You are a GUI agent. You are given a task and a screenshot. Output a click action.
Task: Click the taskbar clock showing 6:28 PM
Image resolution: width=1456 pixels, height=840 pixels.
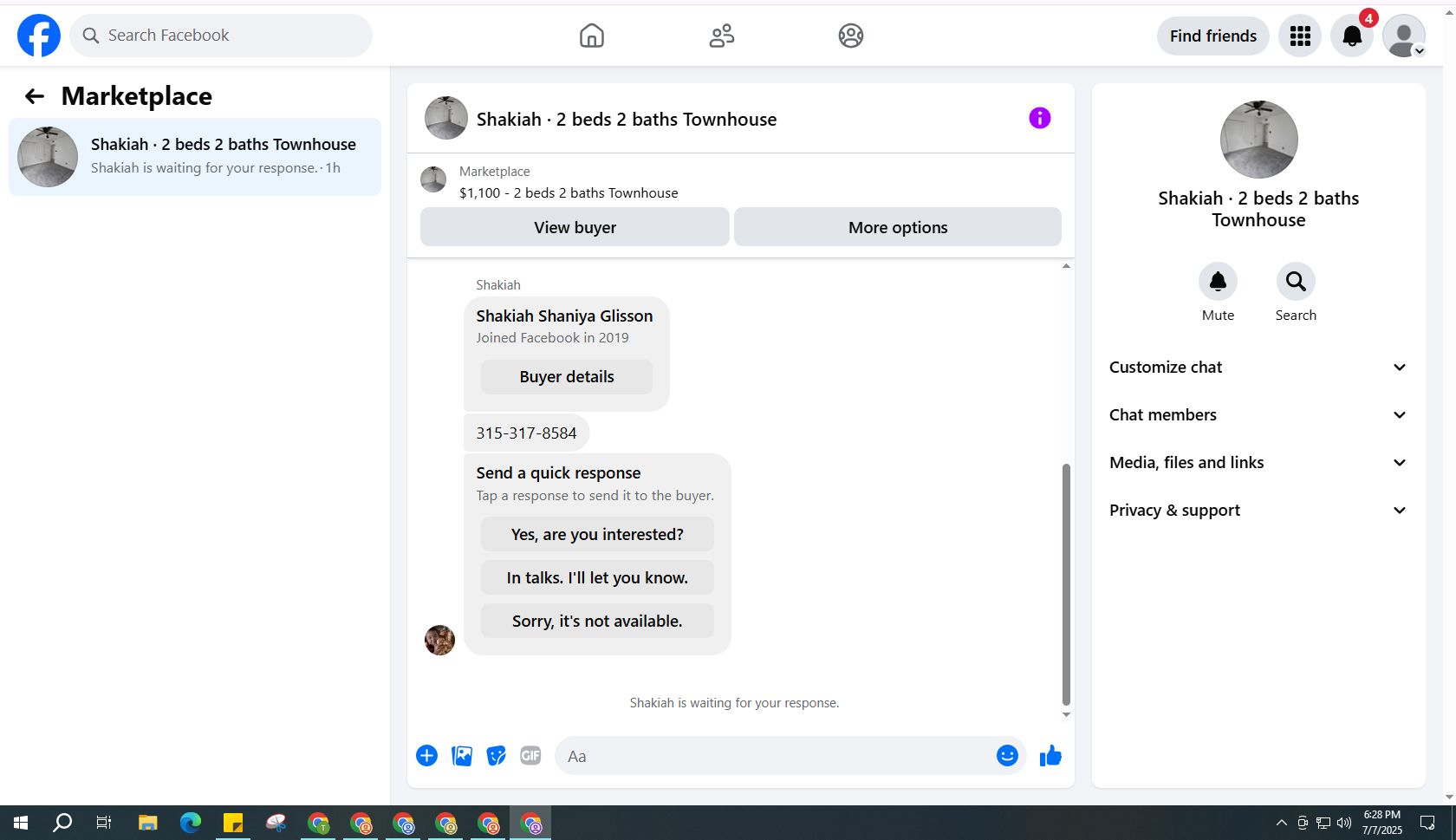point(1381,823)
